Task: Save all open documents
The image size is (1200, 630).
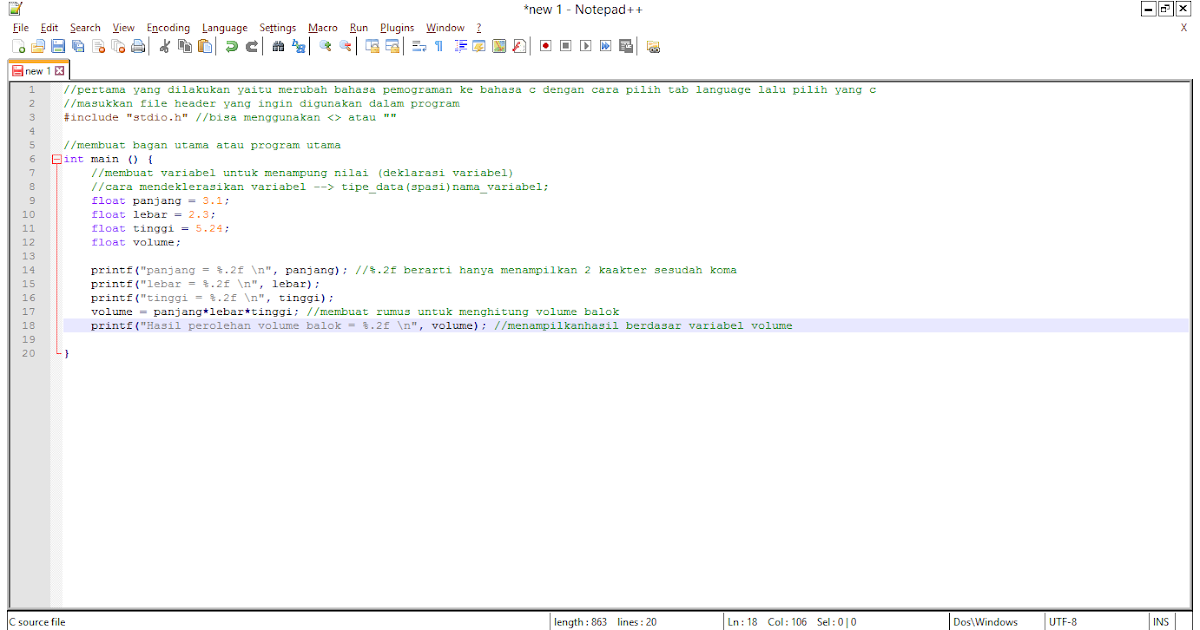Action: tap(77, 45)
